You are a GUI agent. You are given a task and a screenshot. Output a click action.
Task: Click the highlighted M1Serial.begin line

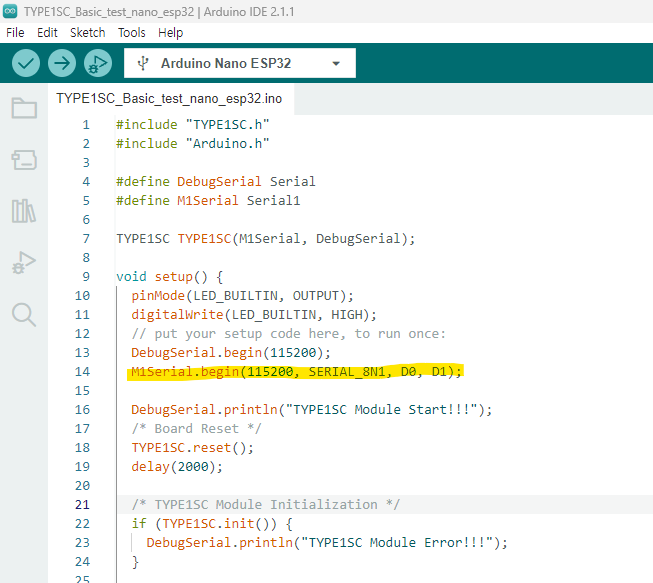(297, 371)
